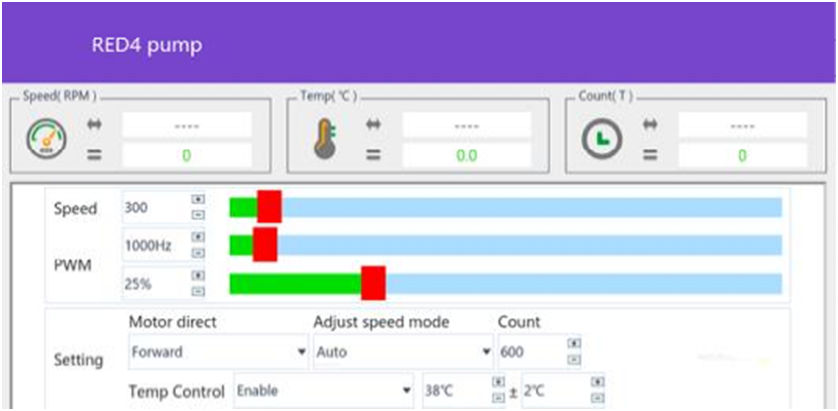Viewport: 838px width, 411px height.
Task: Click the equals icon in Temp panel
Action: pos(374,155)
